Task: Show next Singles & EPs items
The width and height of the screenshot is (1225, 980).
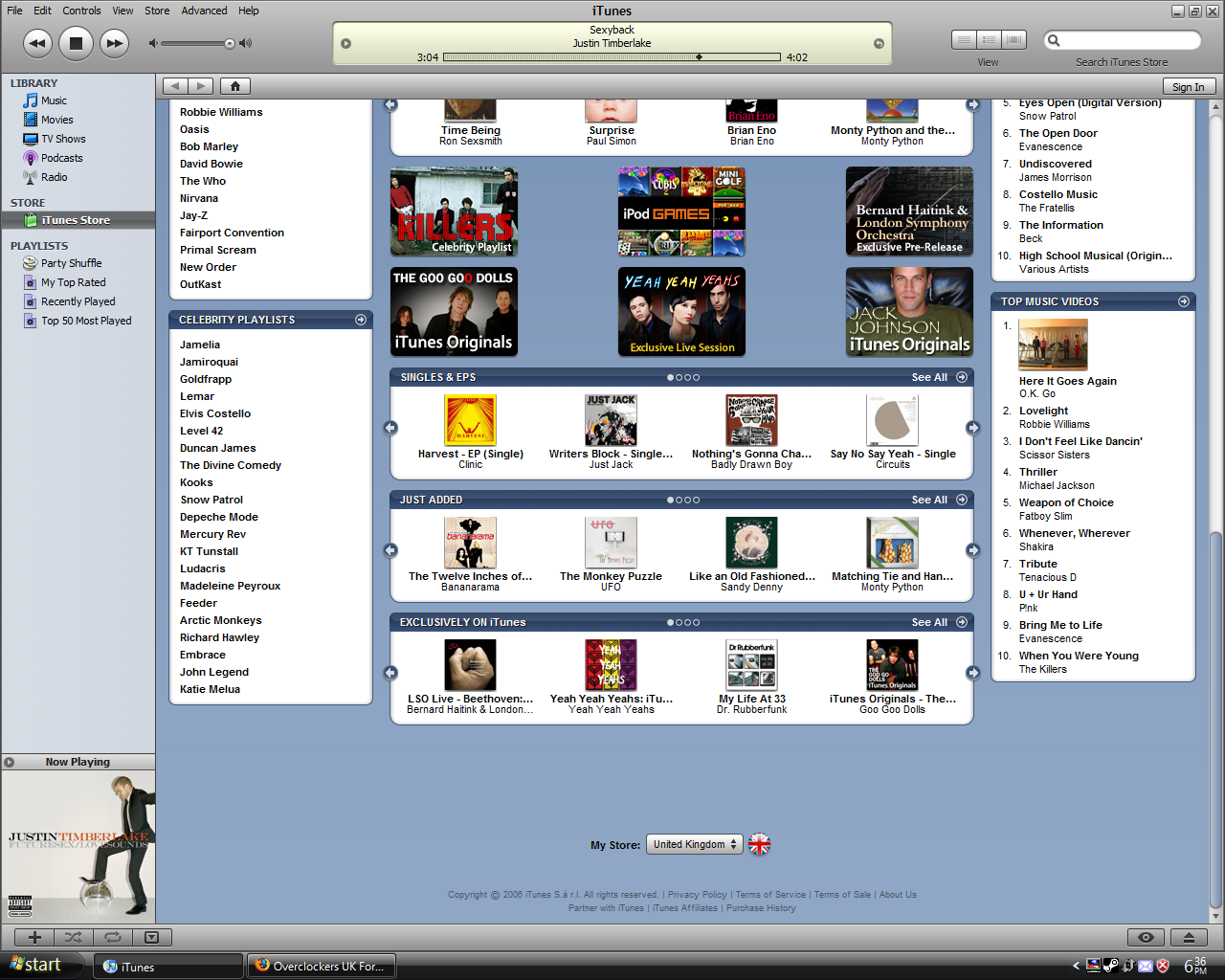Action: pos(972,428)
